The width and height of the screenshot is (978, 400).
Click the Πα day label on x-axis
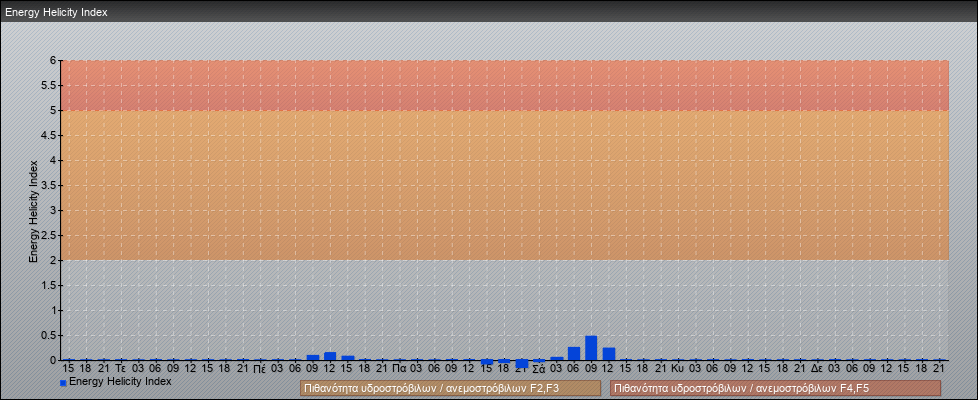point(399,369)
